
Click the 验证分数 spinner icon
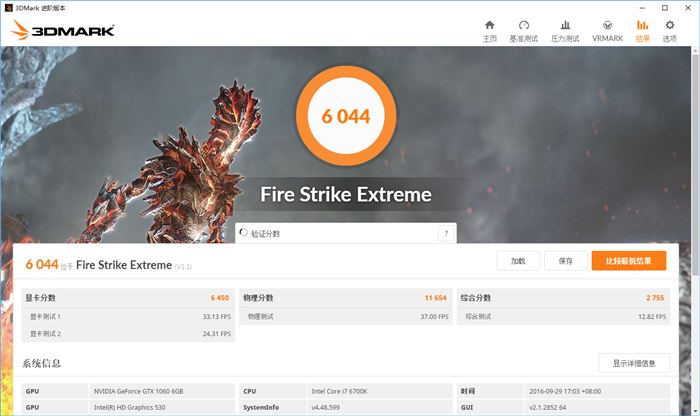click(243, 233)
